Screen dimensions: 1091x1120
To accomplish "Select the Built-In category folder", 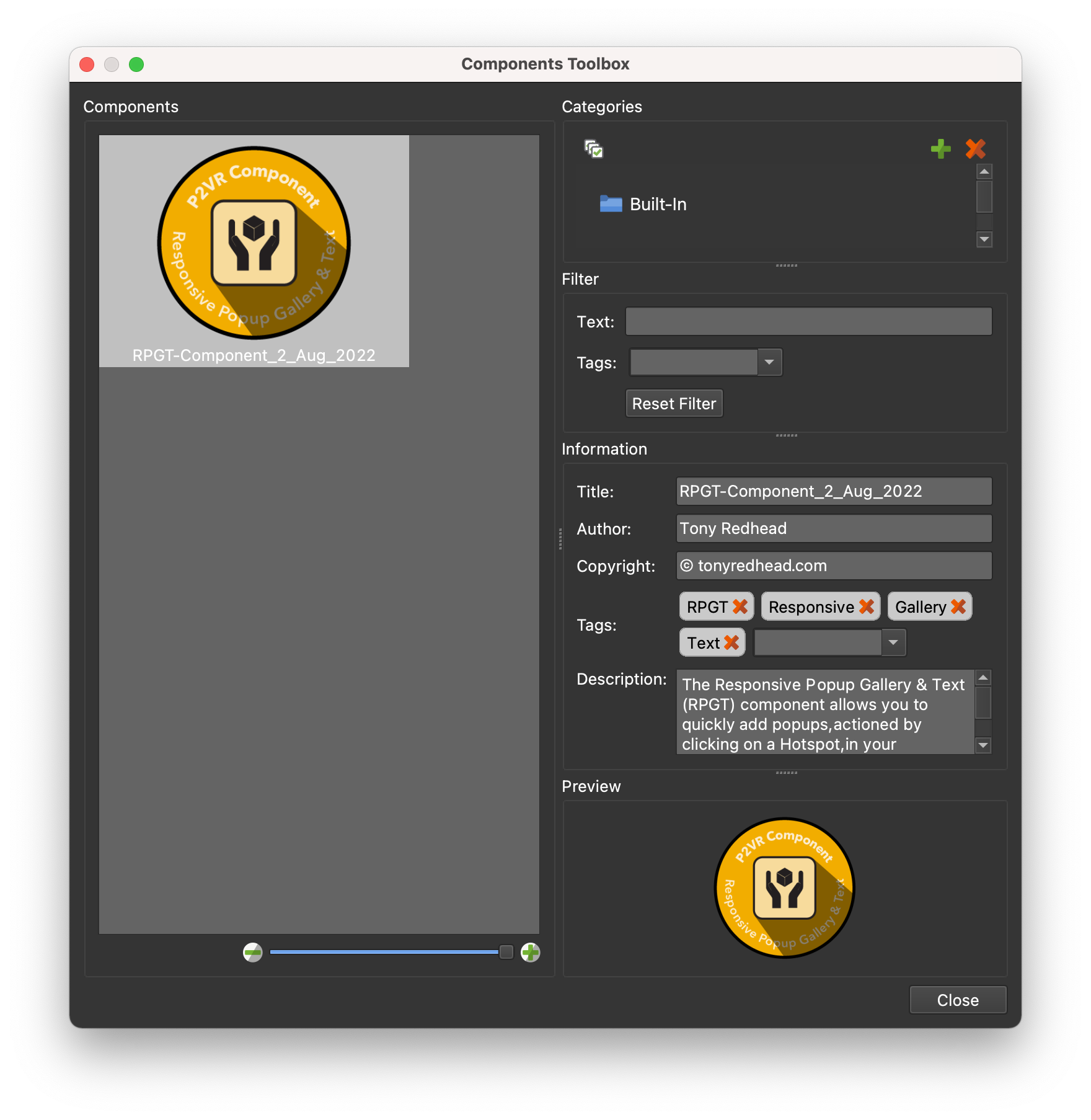I will coord(657,205).
